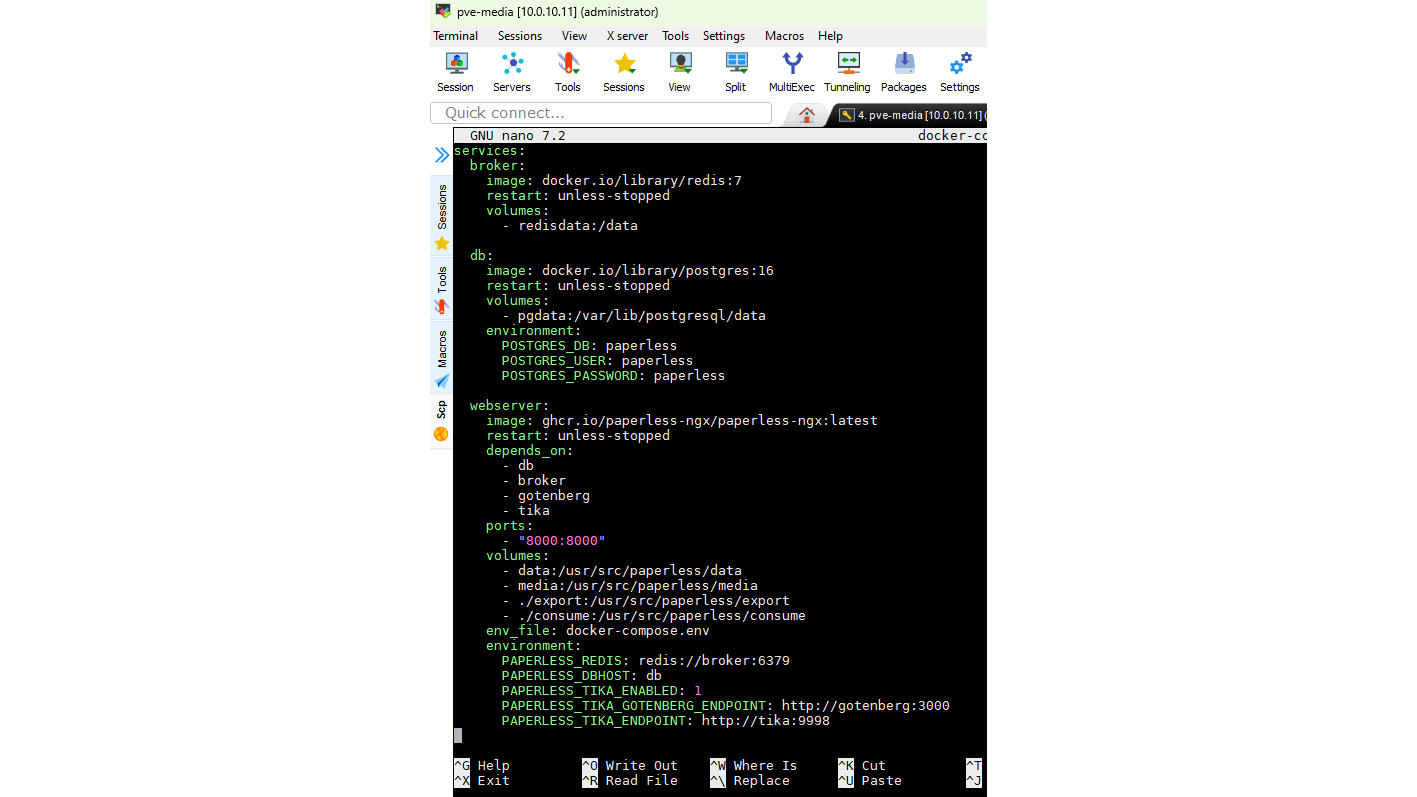Click the '- gotenberg' dependency line
This screenshot has width=1417, height=797.
pyautogui.click(x=546, y=496)
